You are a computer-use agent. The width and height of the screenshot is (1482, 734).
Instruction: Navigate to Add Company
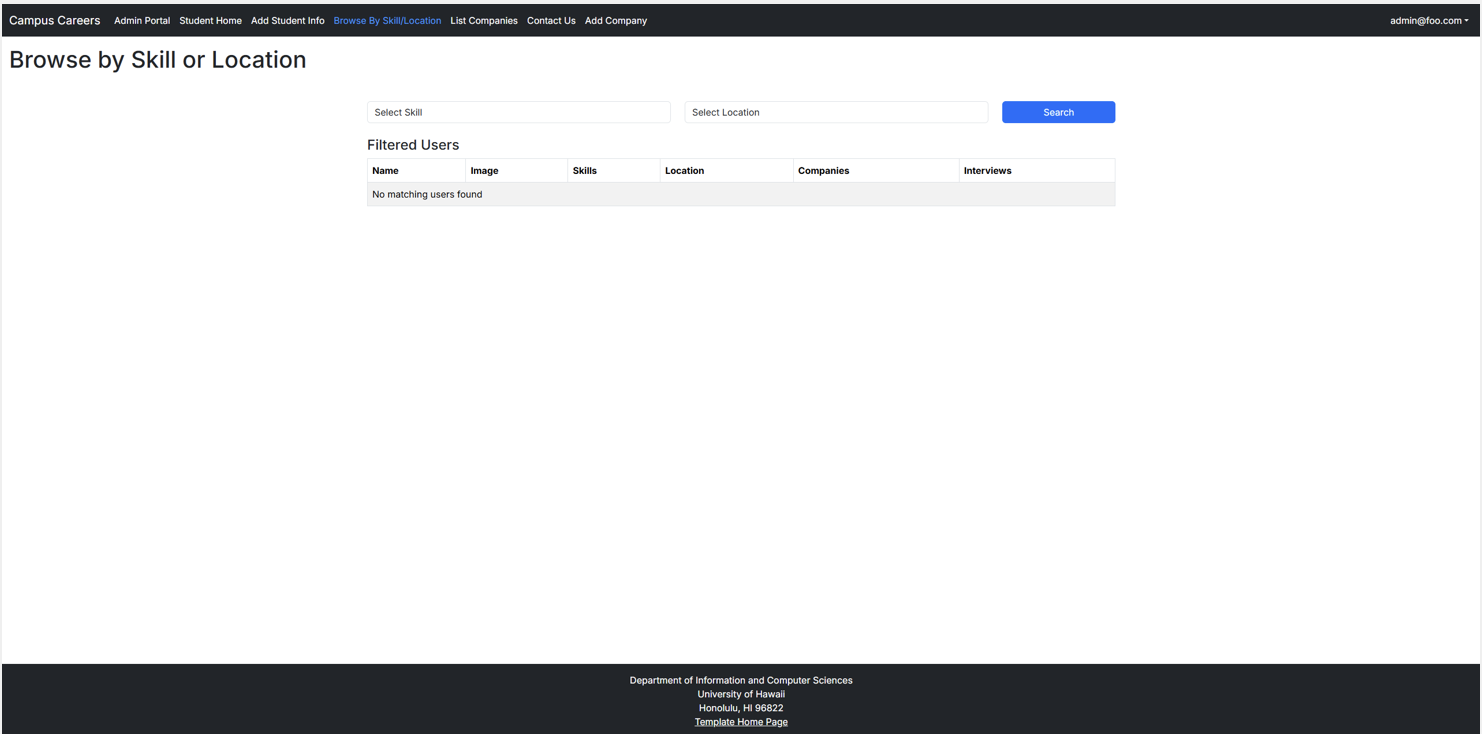615,20
